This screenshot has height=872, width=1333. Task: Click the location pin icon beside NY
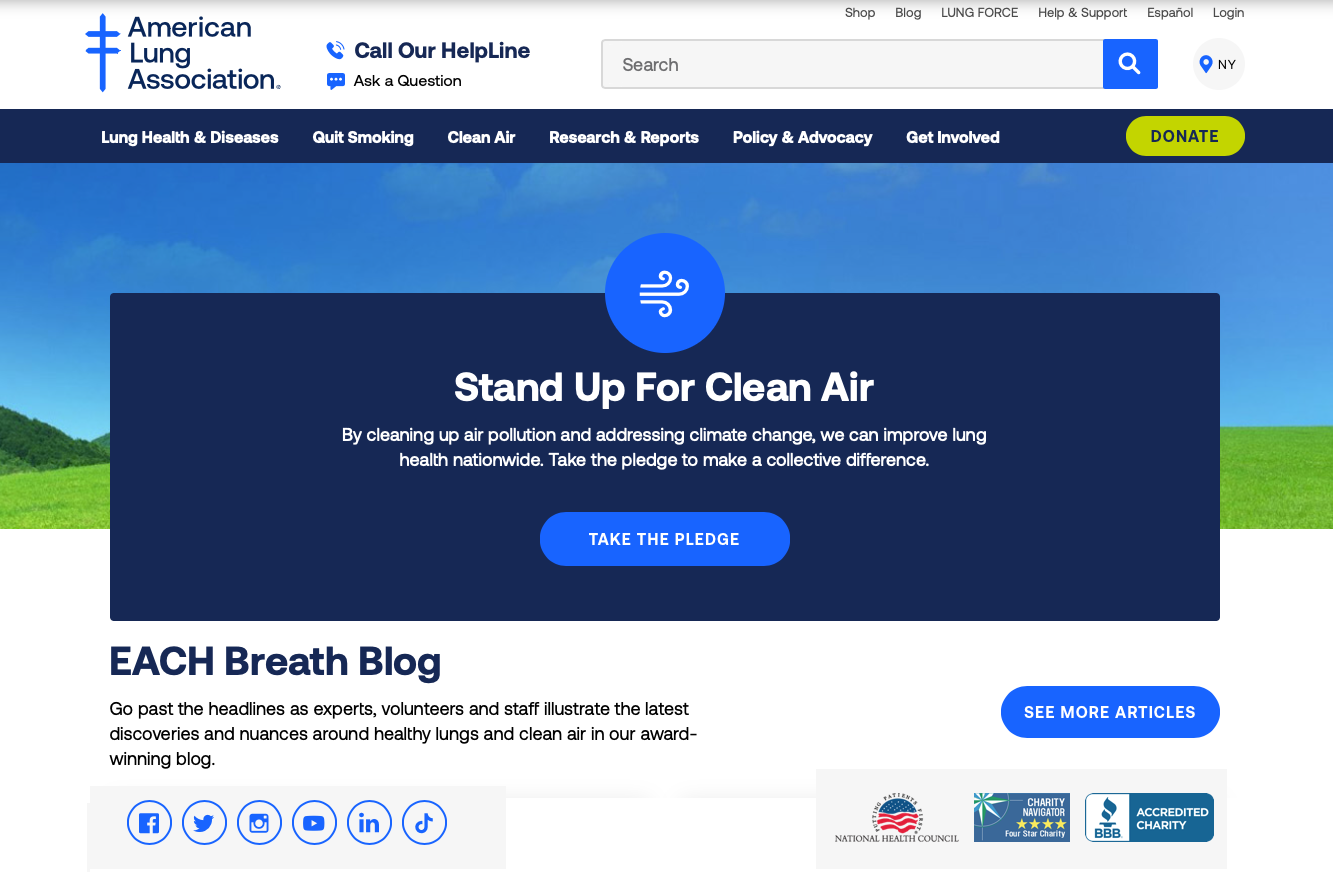click(1206, 64)
